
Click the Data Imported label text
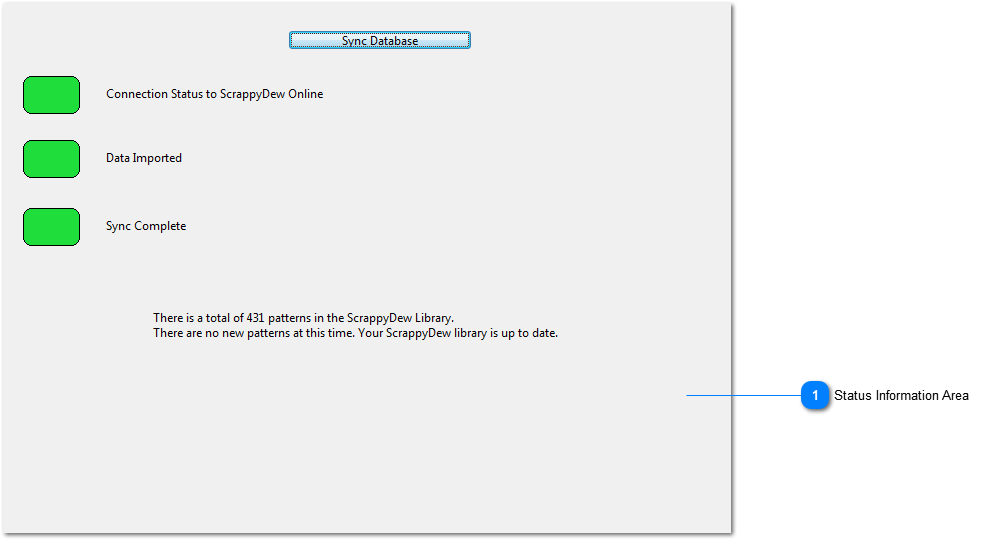click(x=144, y=158)
